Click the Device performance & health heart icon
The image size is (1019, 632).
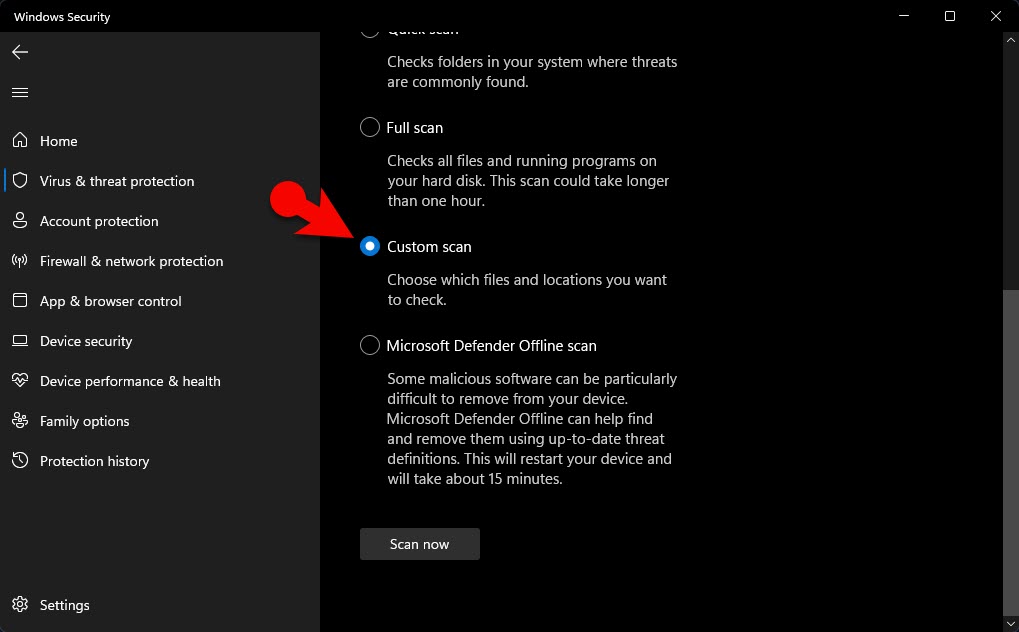[20, 381]
